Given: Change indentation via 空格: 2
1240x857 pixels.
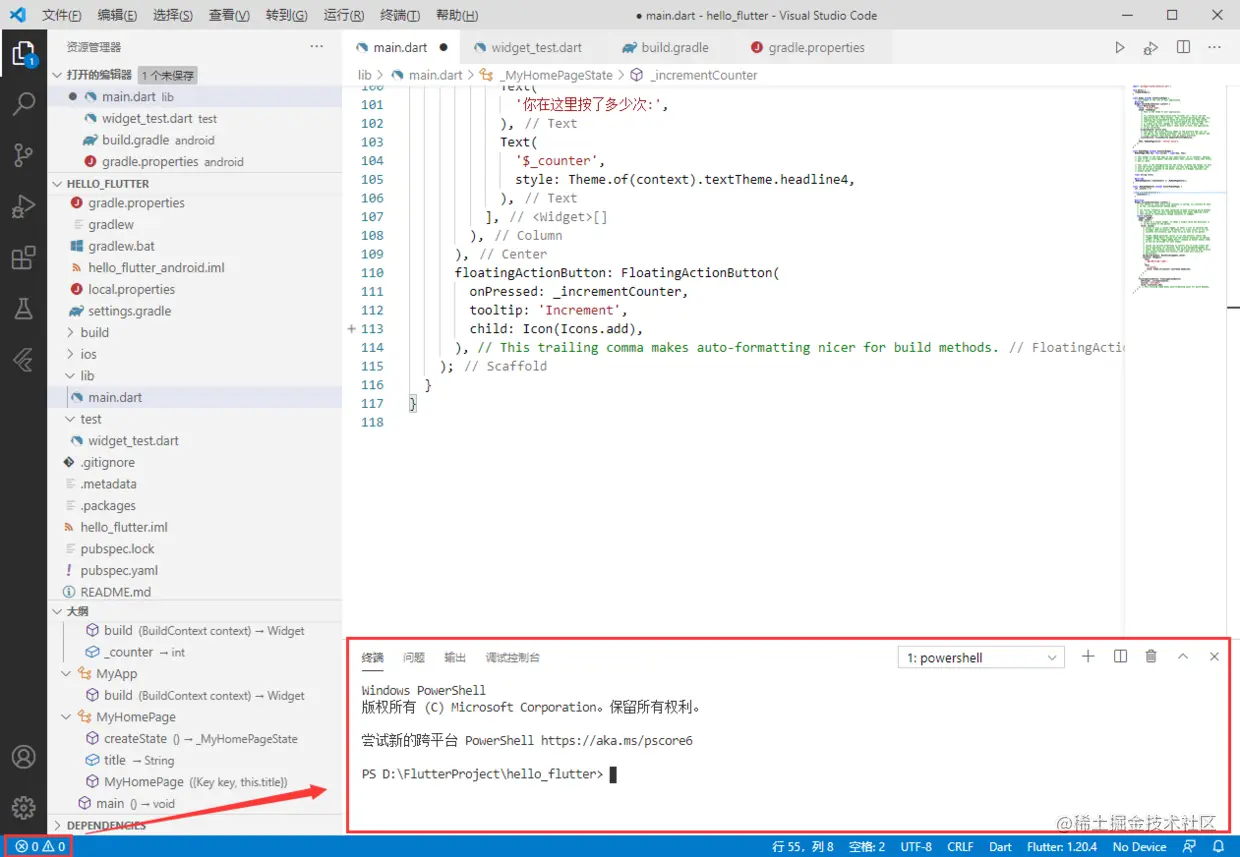Looking at the screenshot, I should 867,846.
